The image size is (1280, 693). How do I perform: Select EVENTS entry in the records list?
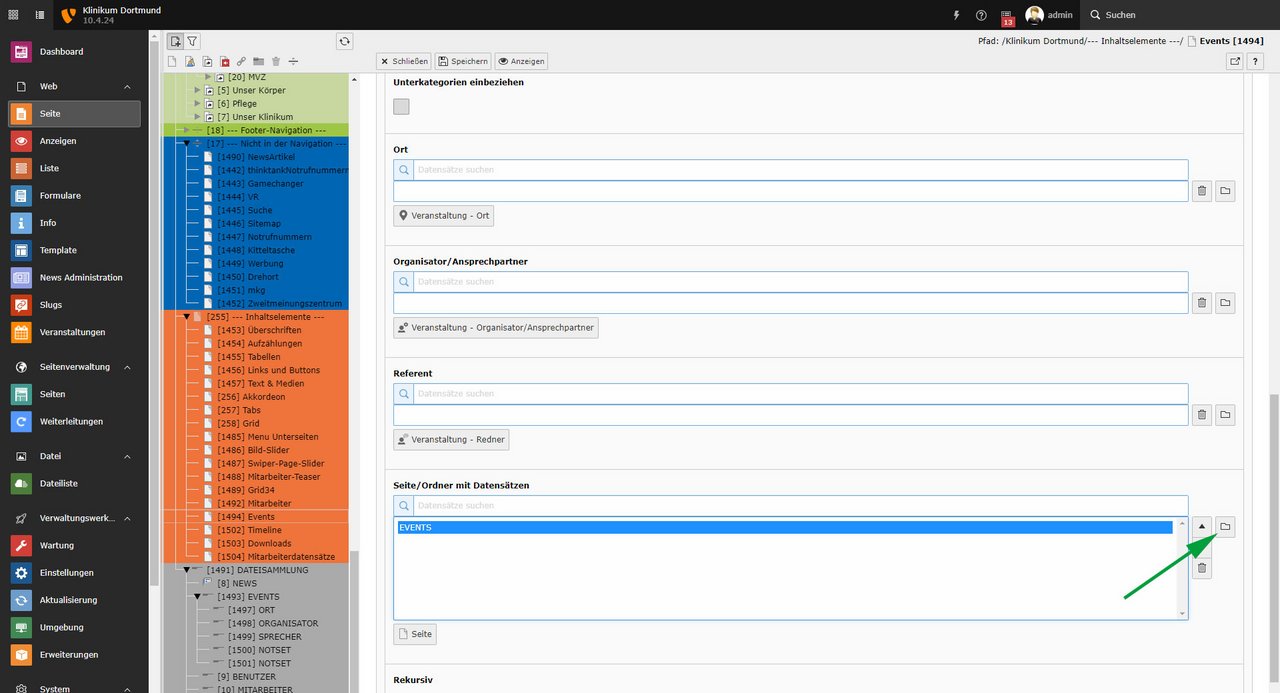point(785,527)
